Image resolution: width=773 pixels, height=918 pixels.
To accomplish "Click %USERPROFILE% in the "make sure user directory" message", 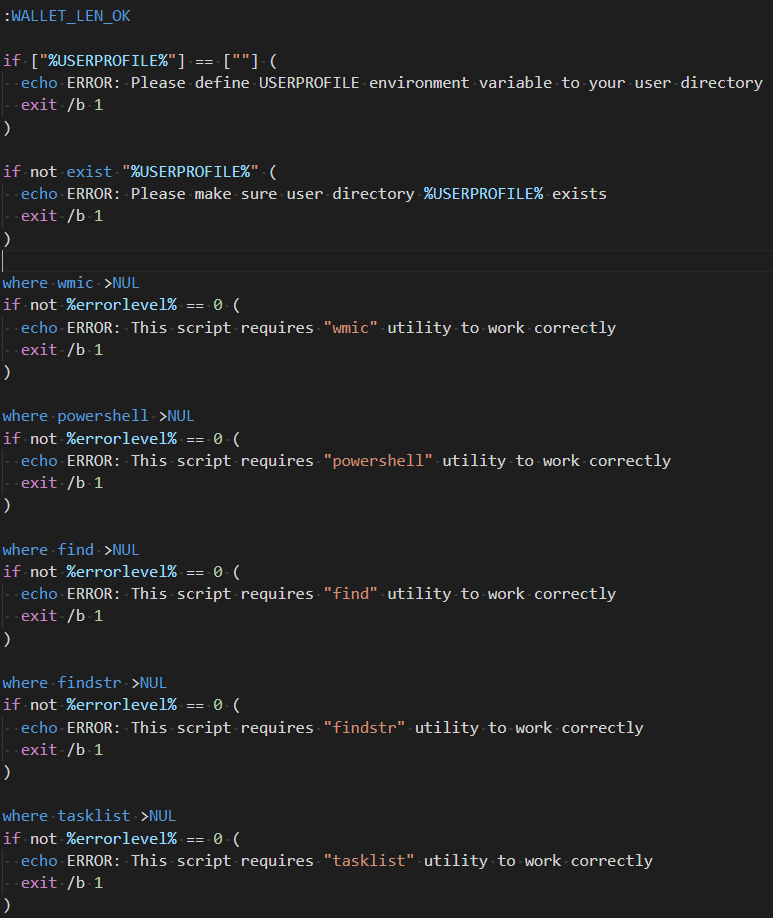I will point(483,194).
